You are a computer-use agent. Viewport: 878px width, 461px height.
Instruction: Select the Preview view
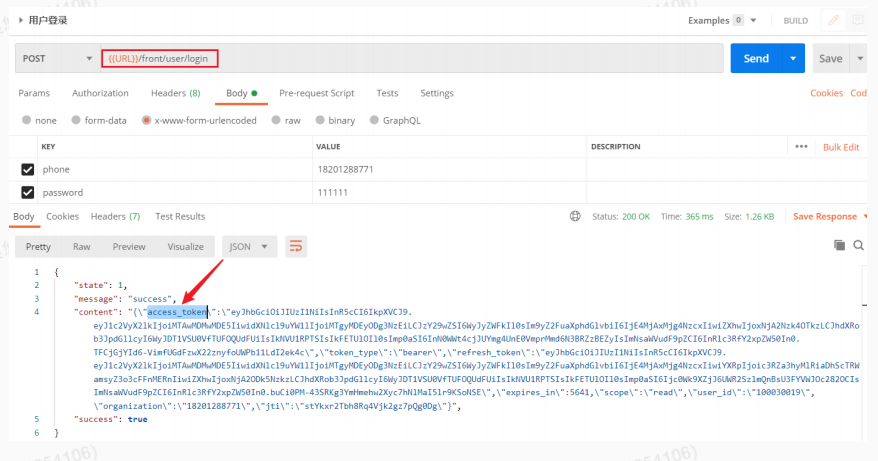(129, 246)
